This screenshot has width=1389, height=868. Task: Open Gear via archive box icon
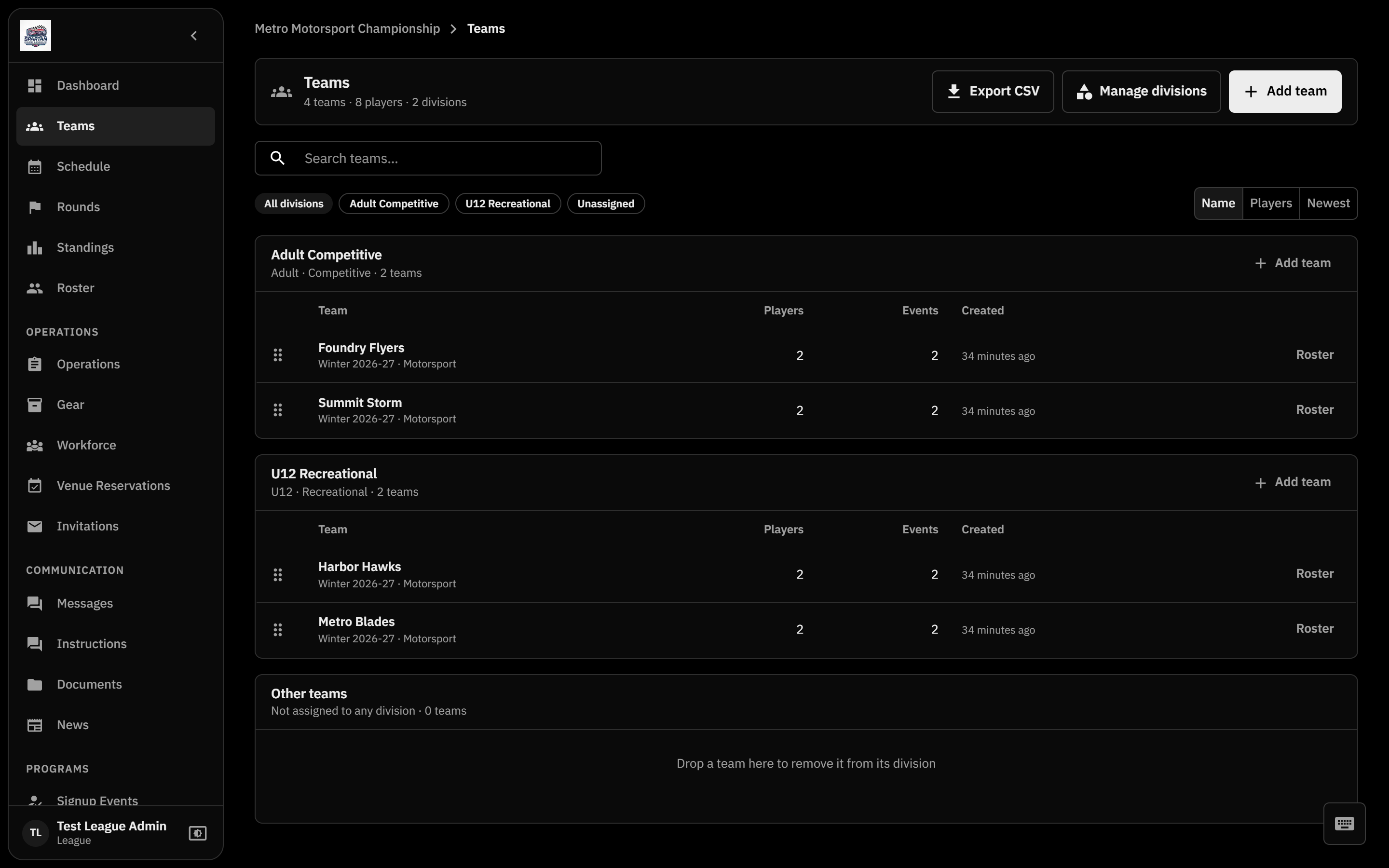pyautogui.click(x=34, y=405)
